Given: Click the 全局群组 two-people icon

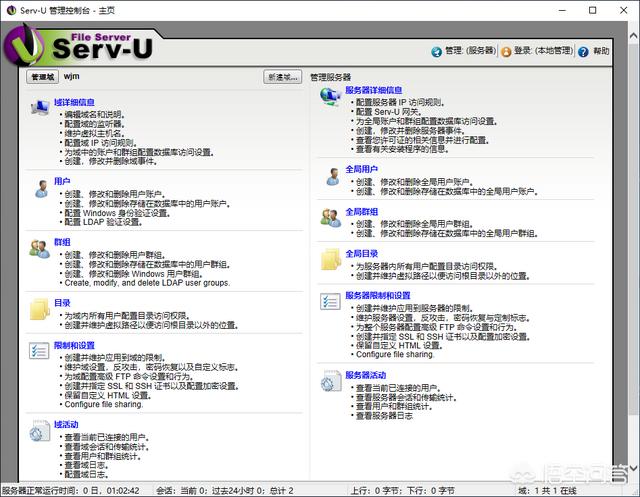Looking at the screenshot, I should click(x=331, y=218).
